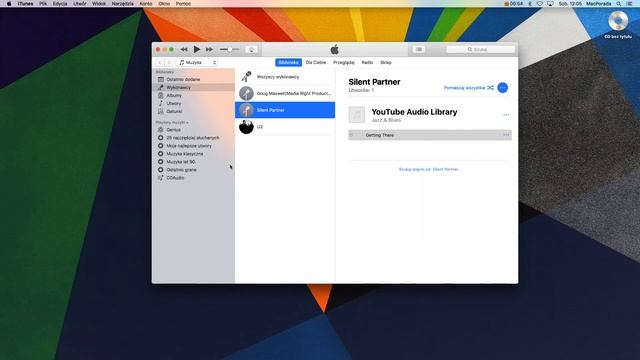
Task: Open the Muzyka media type dropdown
Action: pos(197,62)
